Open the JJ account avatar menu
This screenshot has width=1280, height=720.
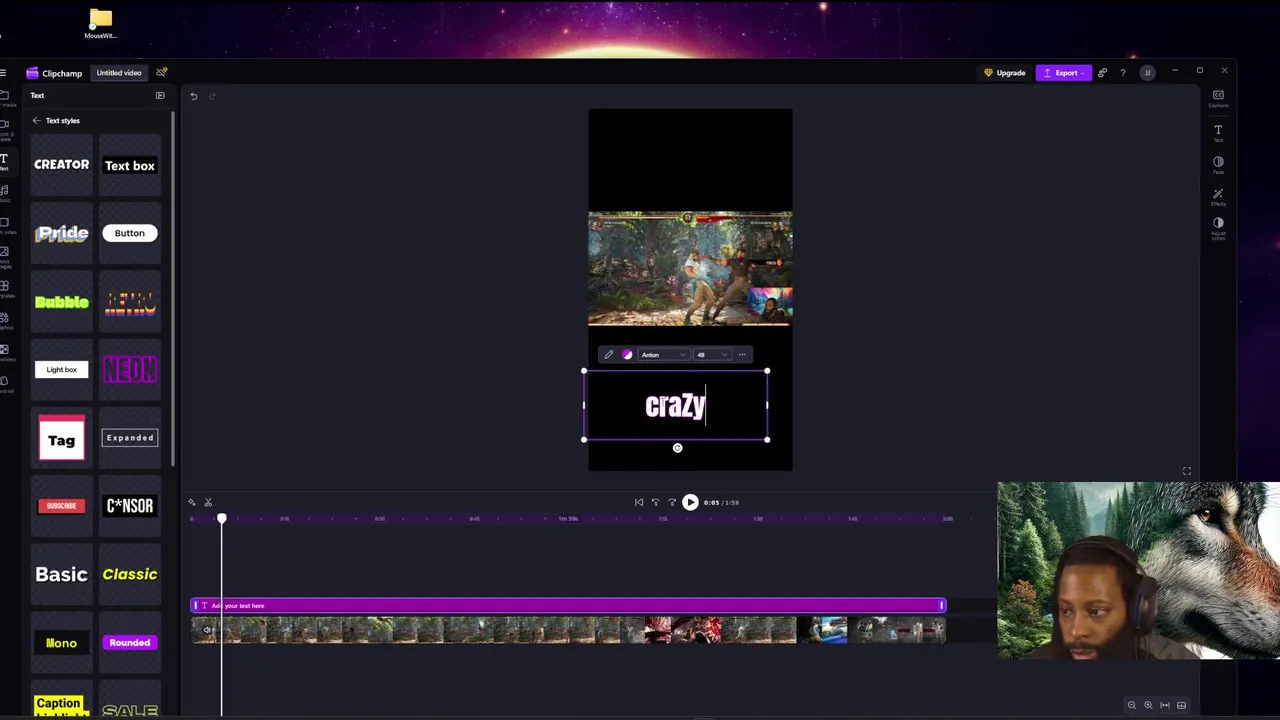[1147, 73]
